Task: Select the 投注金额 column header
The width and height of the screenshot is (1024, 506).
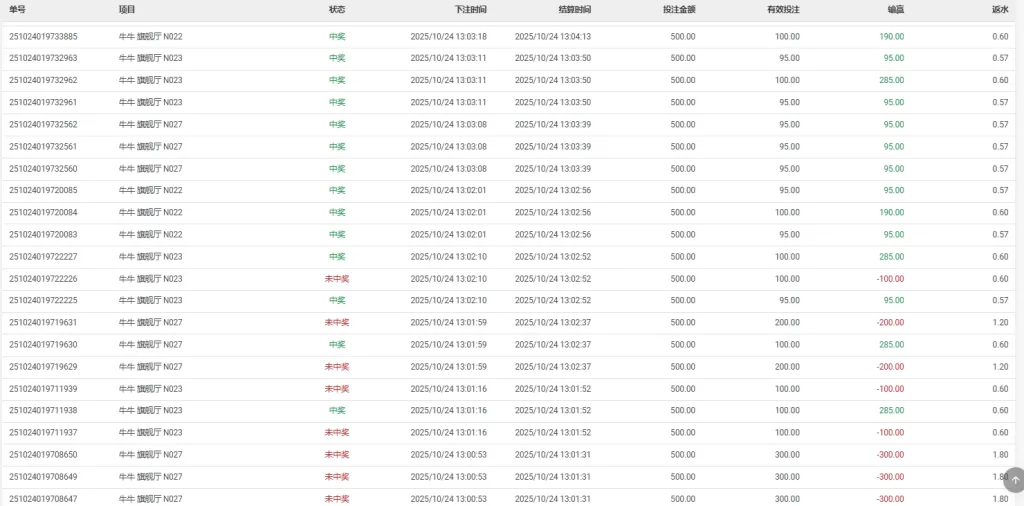Action: tap(678, 9)
